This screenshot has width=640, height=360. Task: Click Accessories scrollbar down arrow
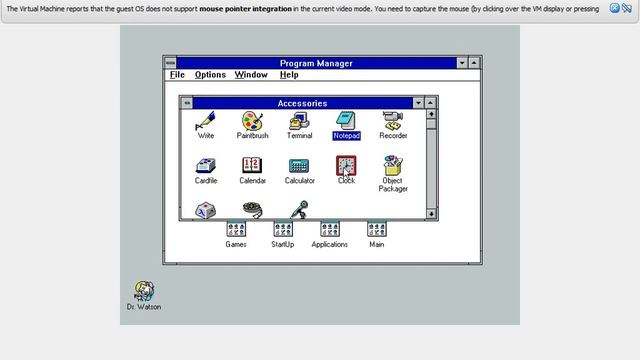point(431,214)
